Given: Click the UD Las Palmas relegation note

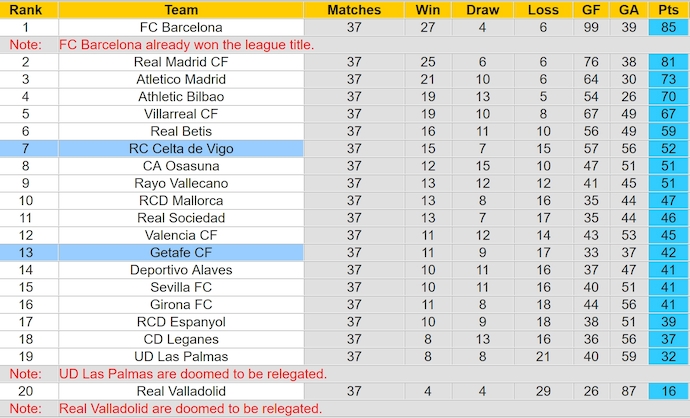Looking at the screenshot, I should [x=193, y=374].
